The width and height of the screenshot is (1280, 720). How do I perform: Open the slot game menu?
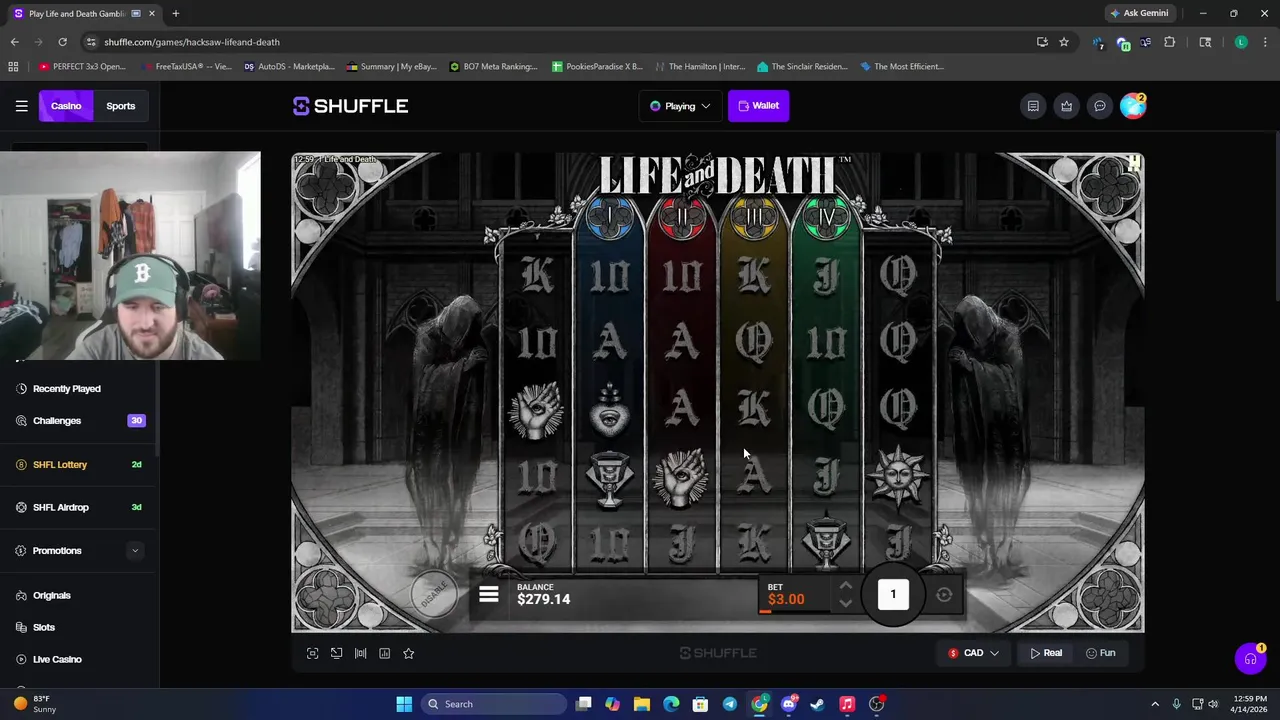pos(488,595)
